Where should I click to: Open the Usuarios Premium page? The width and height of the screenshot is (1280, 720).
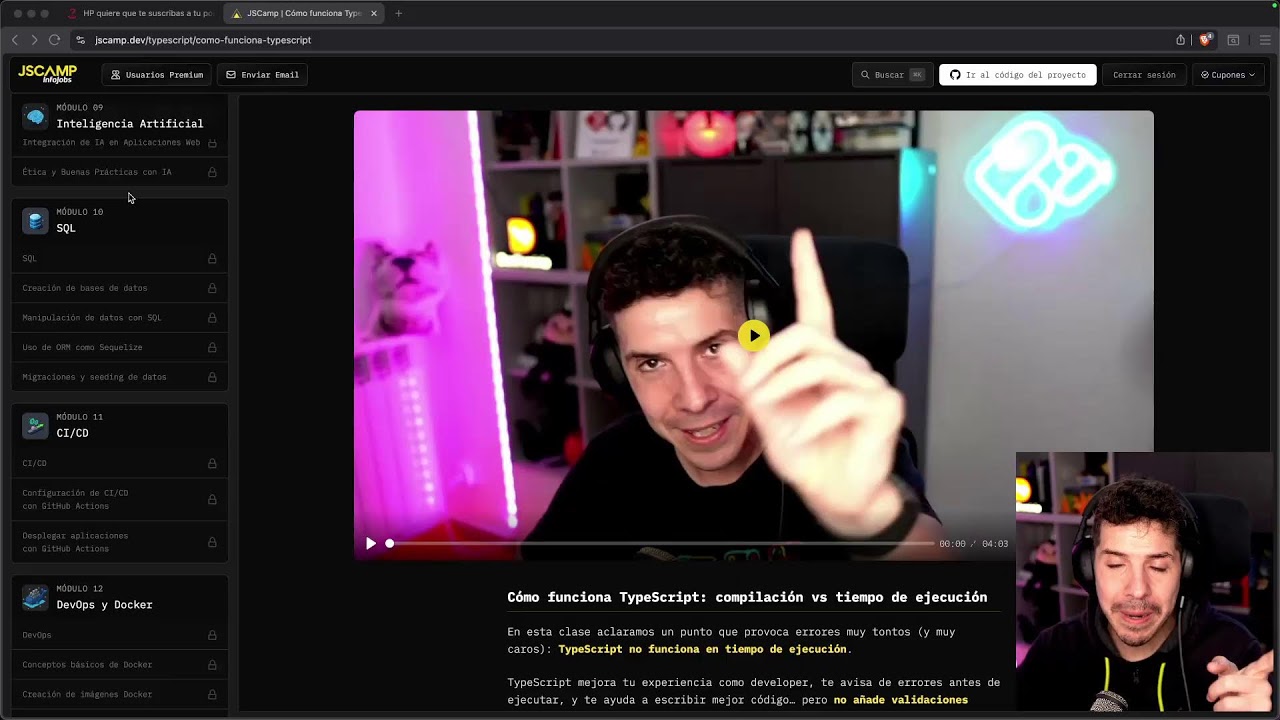coord(157,75)
